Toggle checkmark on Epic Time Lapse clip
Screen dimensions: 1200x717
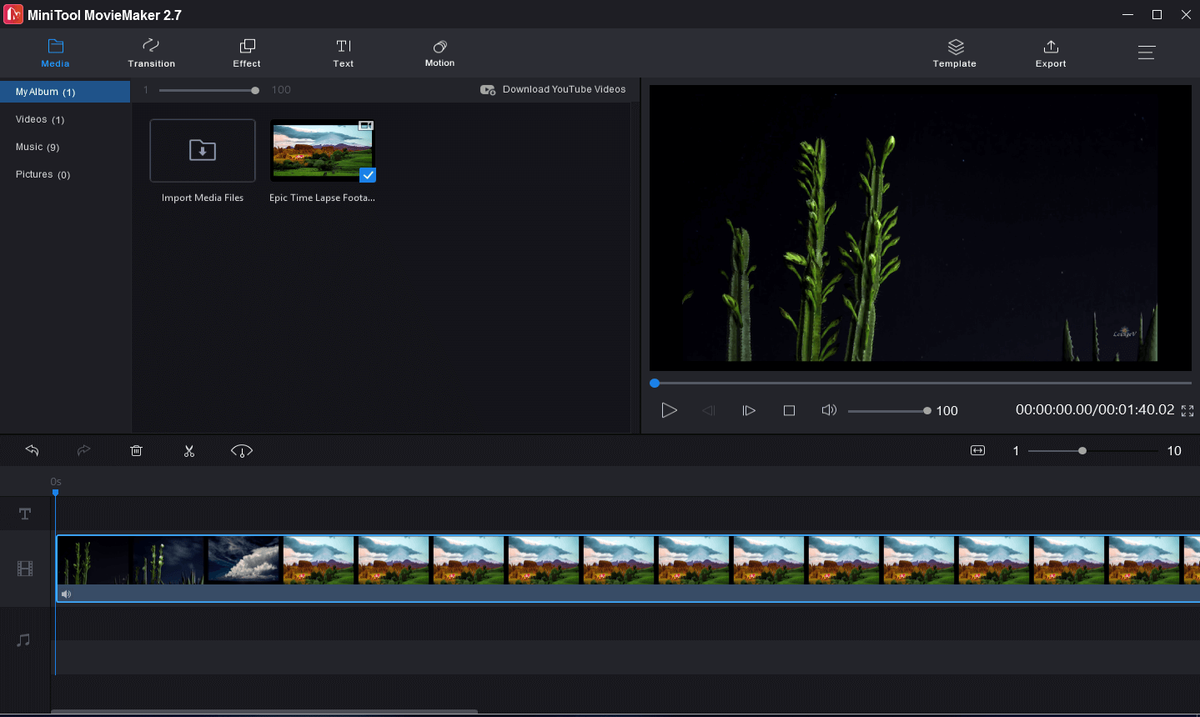pyautogui.click(x=367, y=175)
